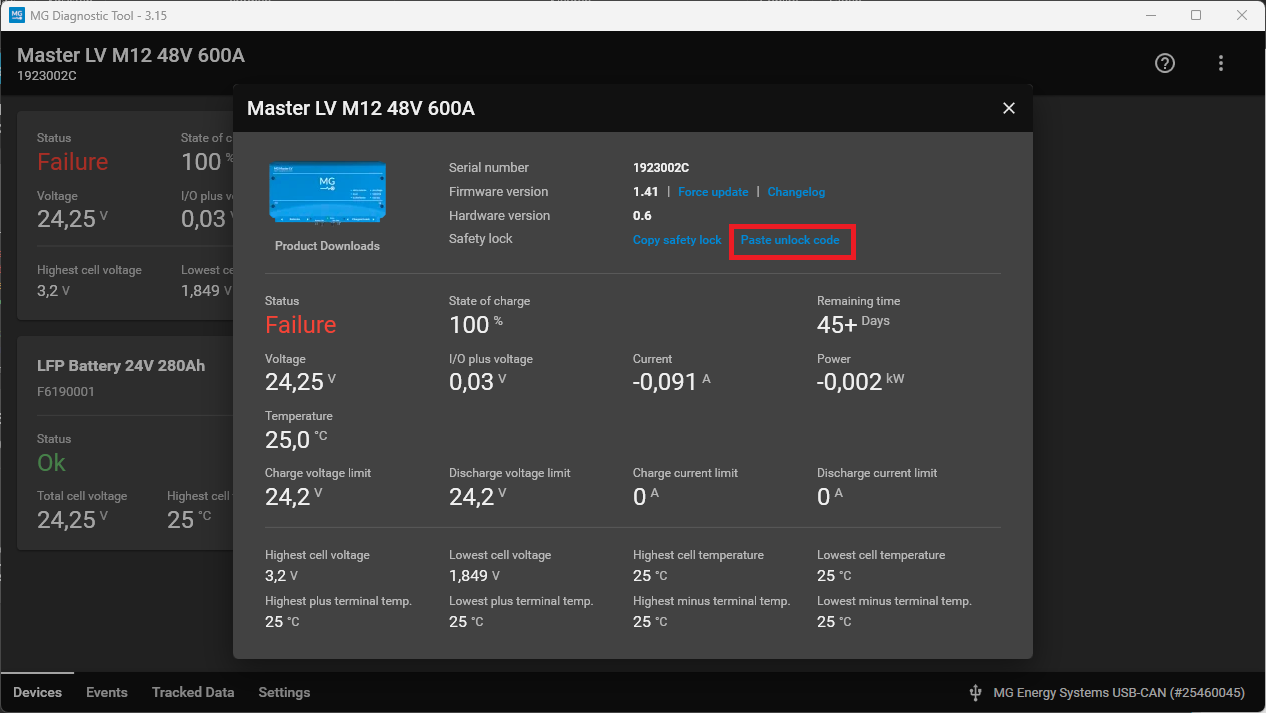The width and height of the screenshot is (1266, 713).
Task: Click the I/O plus voltage 0,03 V in dialog
Action: tap(477, 381)
